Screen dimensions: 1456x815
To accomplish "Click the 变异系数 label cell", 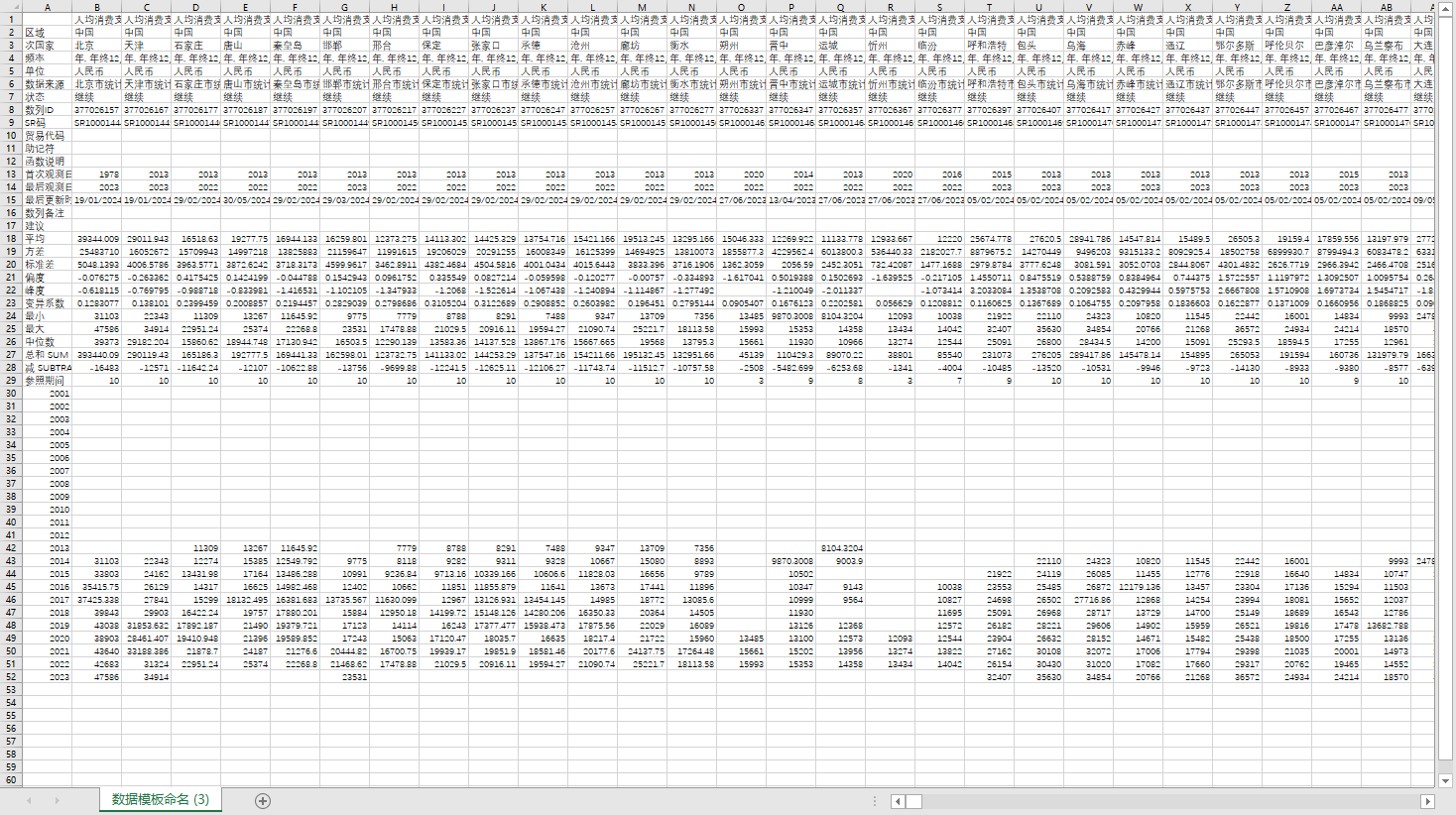I will (47, 303).
